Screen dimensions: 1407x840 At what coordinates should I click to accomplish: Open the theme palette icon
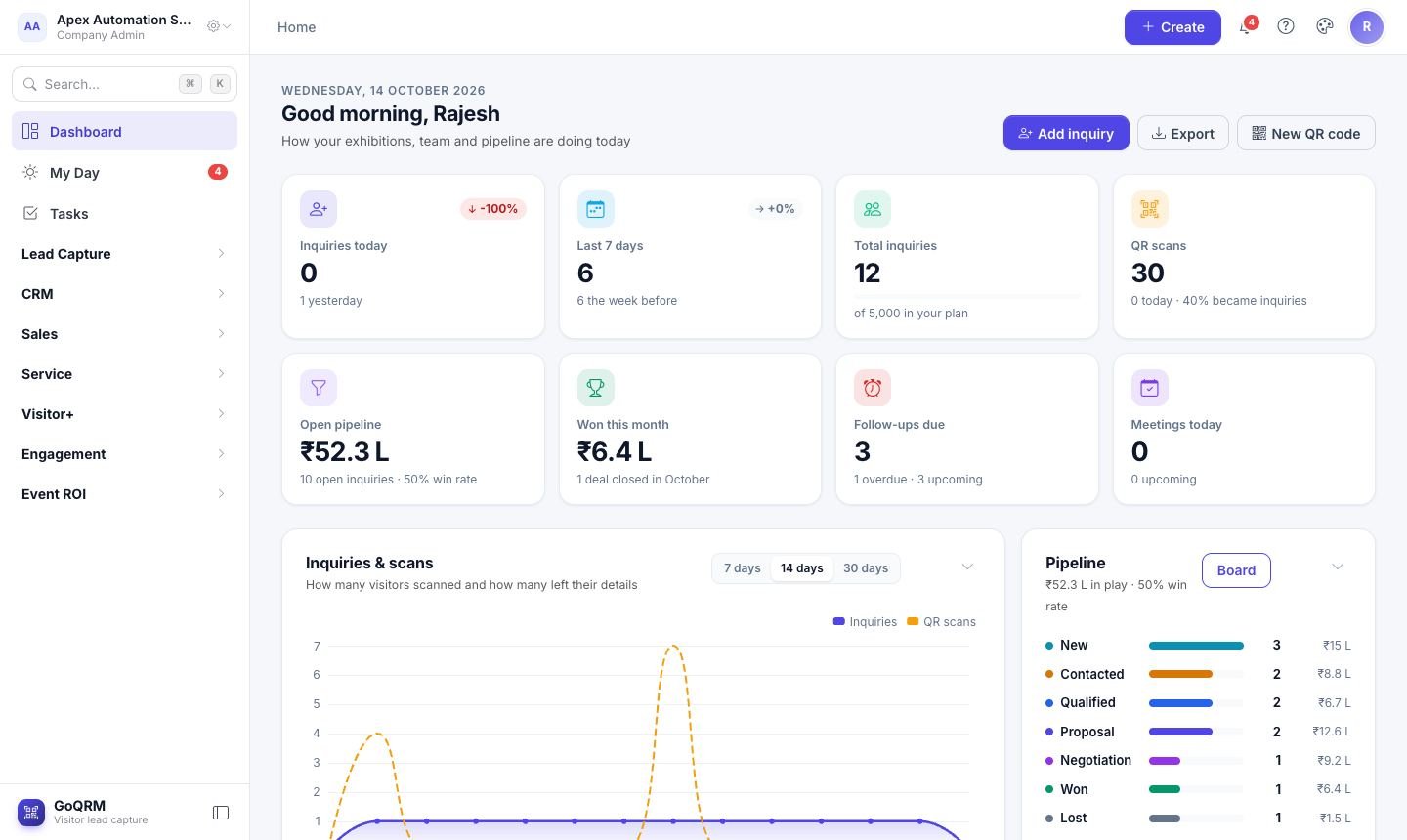(1325, 27)
